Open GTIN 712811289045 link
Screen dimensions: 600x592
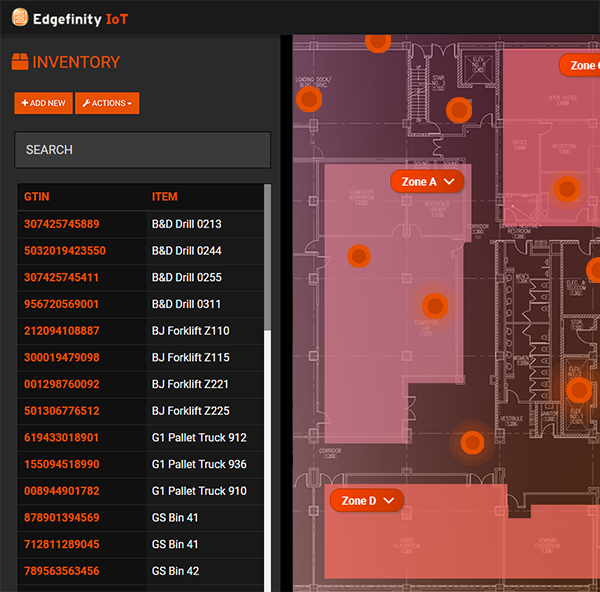click(x=62, y=544)
